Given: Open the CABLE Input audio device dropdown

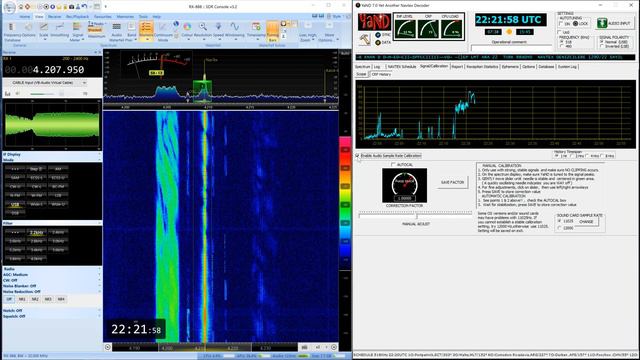Looking at the screenshot, I should click(x=48, y=83).
